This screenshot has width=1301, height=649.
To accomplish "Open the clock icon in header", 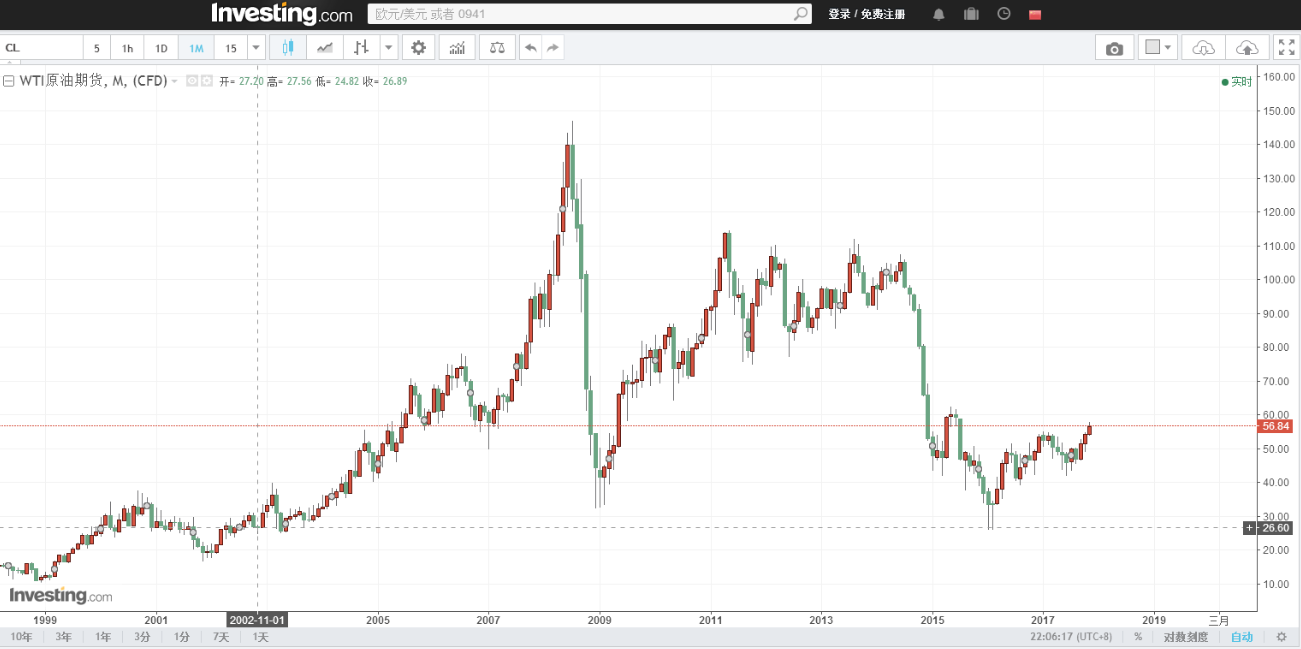I will pyautogui.click(x=1004, y=14).
